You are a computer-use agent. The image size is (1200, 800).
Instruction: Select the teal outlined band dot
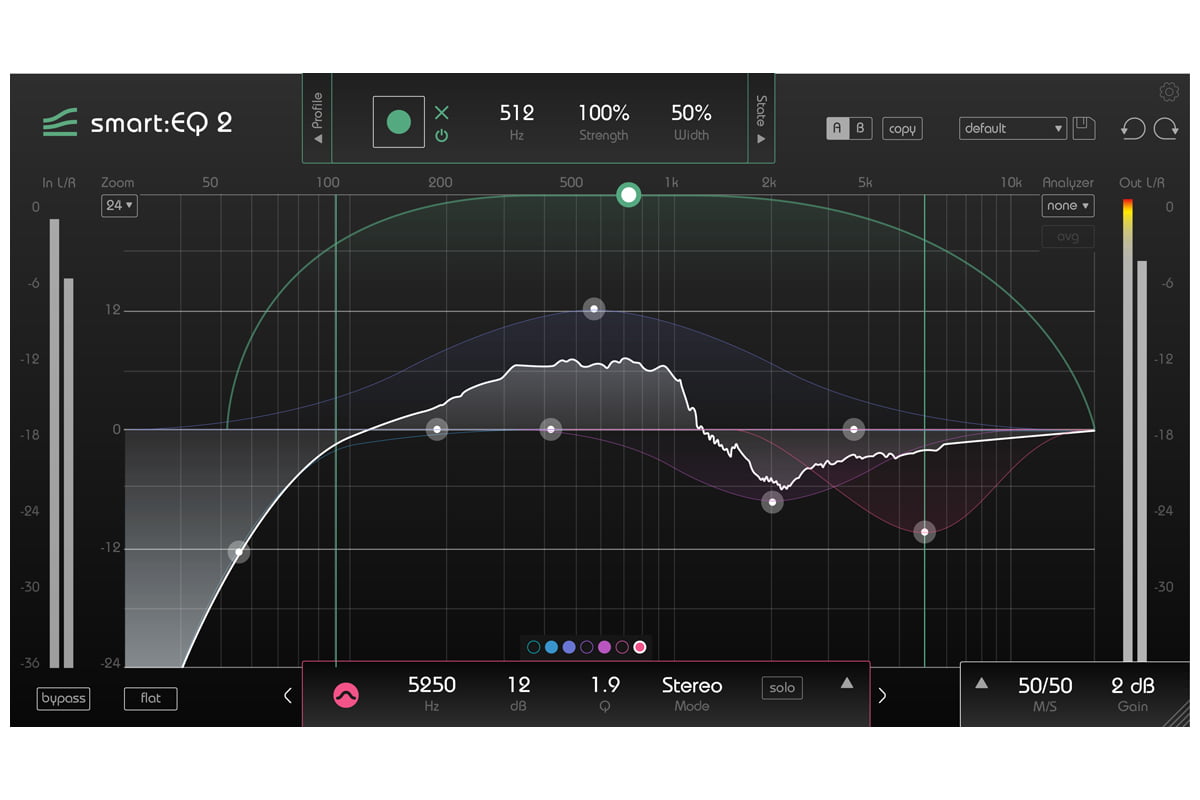coord(533,647)
